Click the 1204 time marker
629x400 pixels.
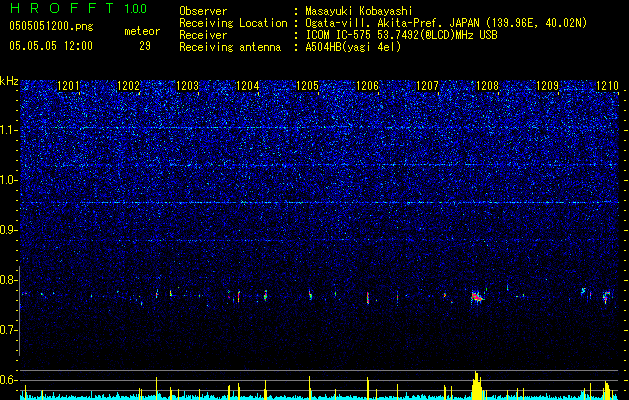(x=248, y=86)
